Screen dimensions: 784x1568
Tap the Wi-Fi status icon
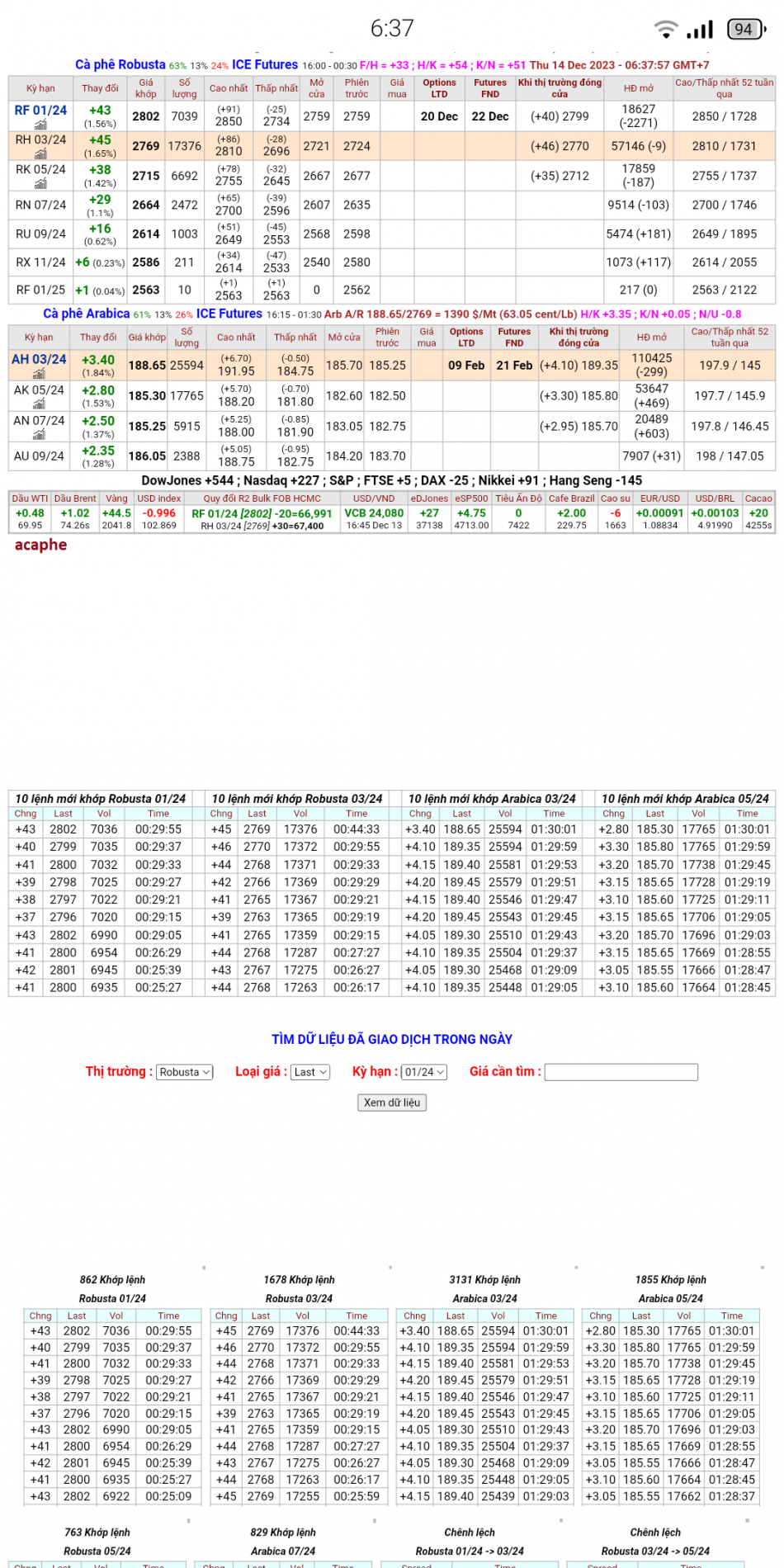pos(665,30)
